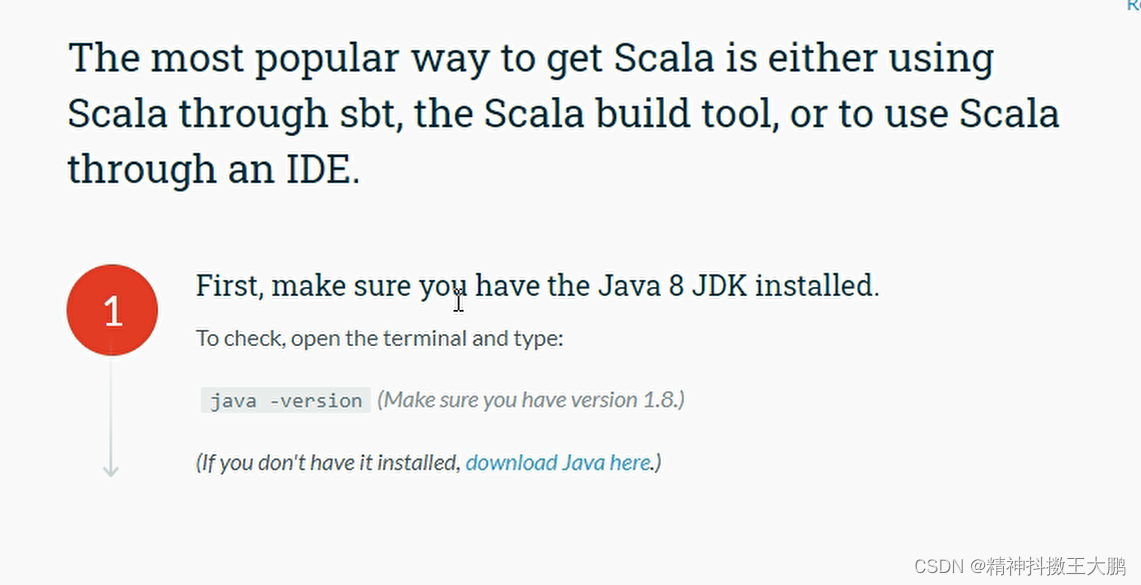Screen dimensions: 1141x585
Task: Click 'installed.' at end of step heading
Action: click(x=817, y=285)
